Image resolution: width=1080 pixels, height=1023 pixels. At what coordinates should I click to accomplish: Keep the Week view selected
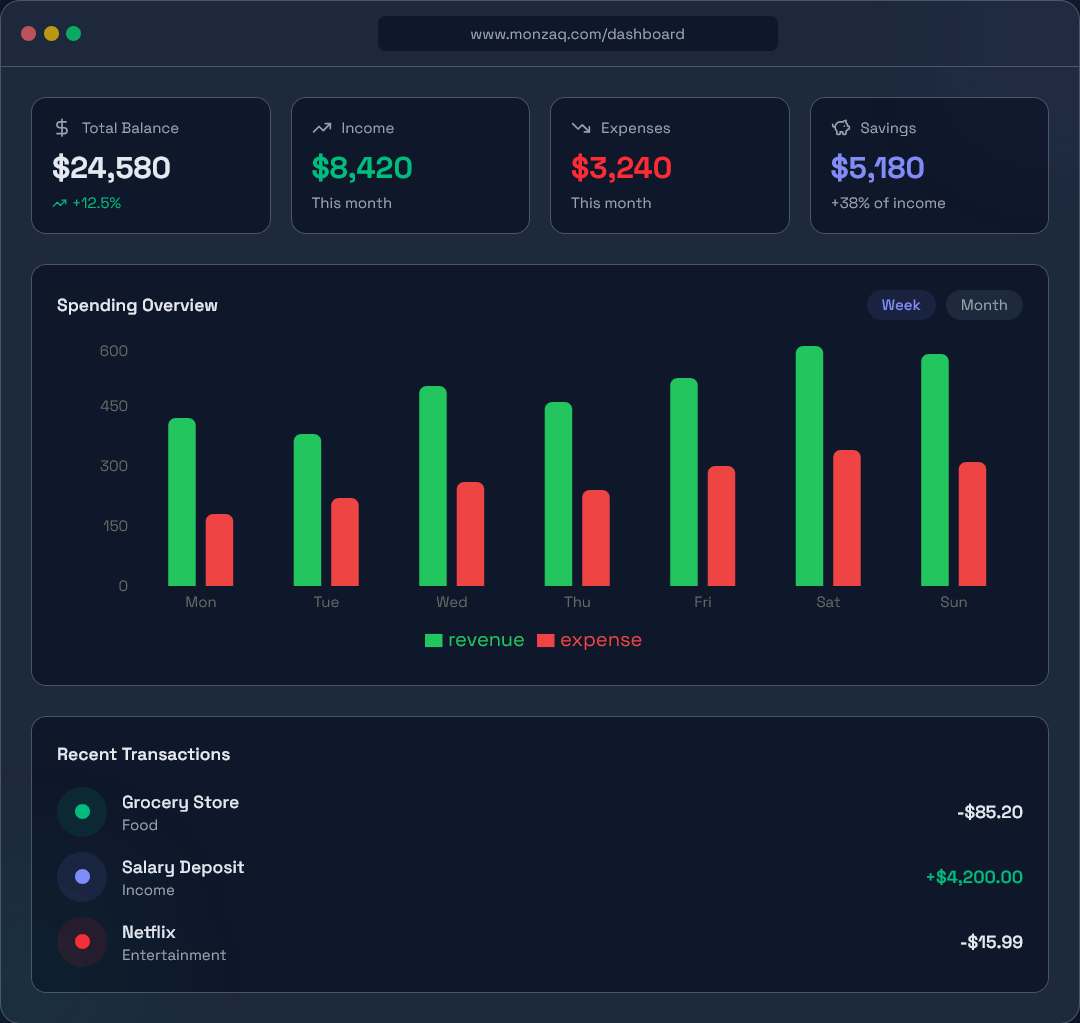(x=901, y=305)
